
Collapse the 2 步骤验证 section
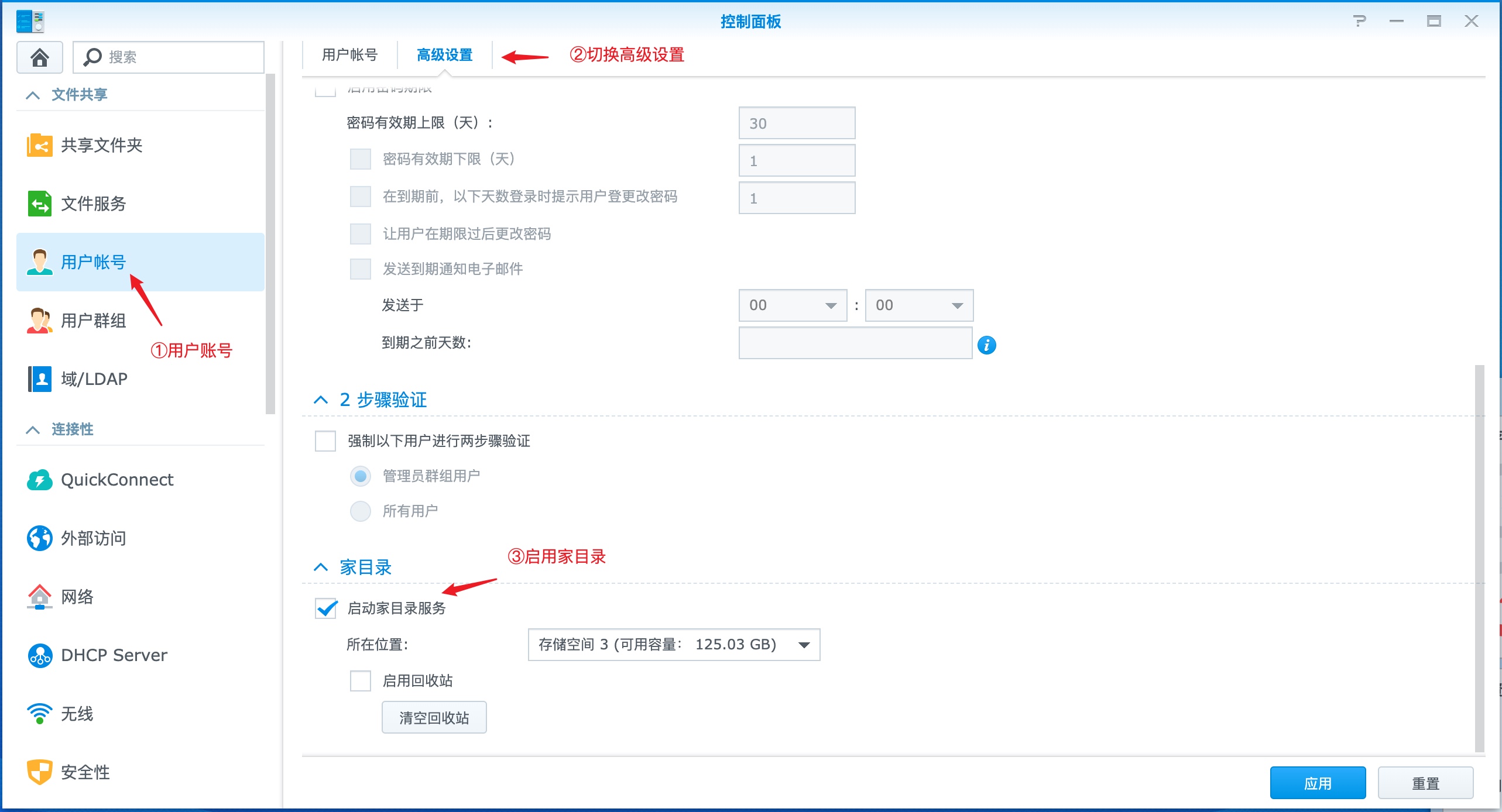pyautogui.click(x=321, y=400)
